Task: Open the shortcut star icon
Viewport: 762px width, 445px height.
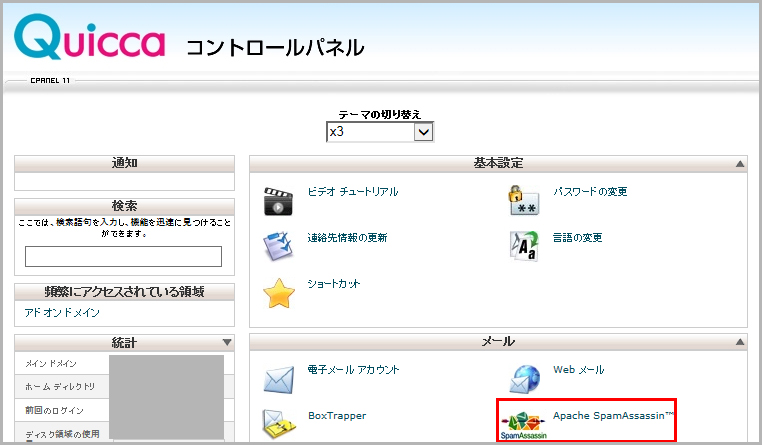Action: 277,293
